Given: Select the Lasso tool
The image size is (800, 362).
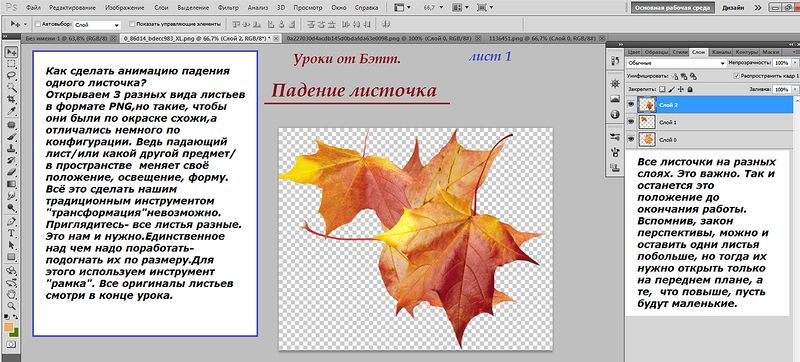Looking at the screenshot, I should pyautogui.click(x=11, y=75).
